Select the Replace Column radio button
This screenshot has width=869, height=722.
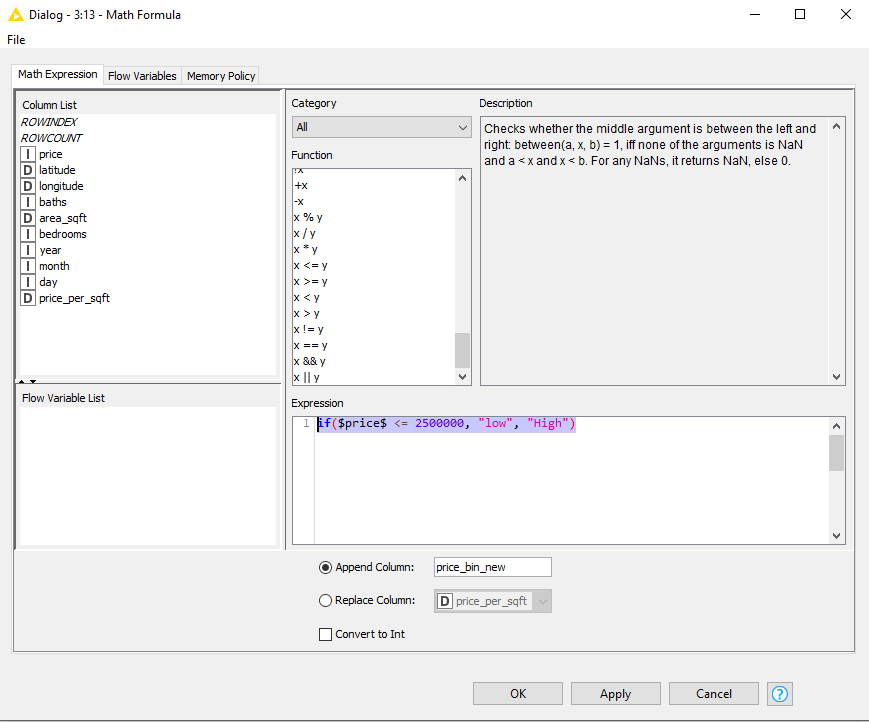point(325,600)
